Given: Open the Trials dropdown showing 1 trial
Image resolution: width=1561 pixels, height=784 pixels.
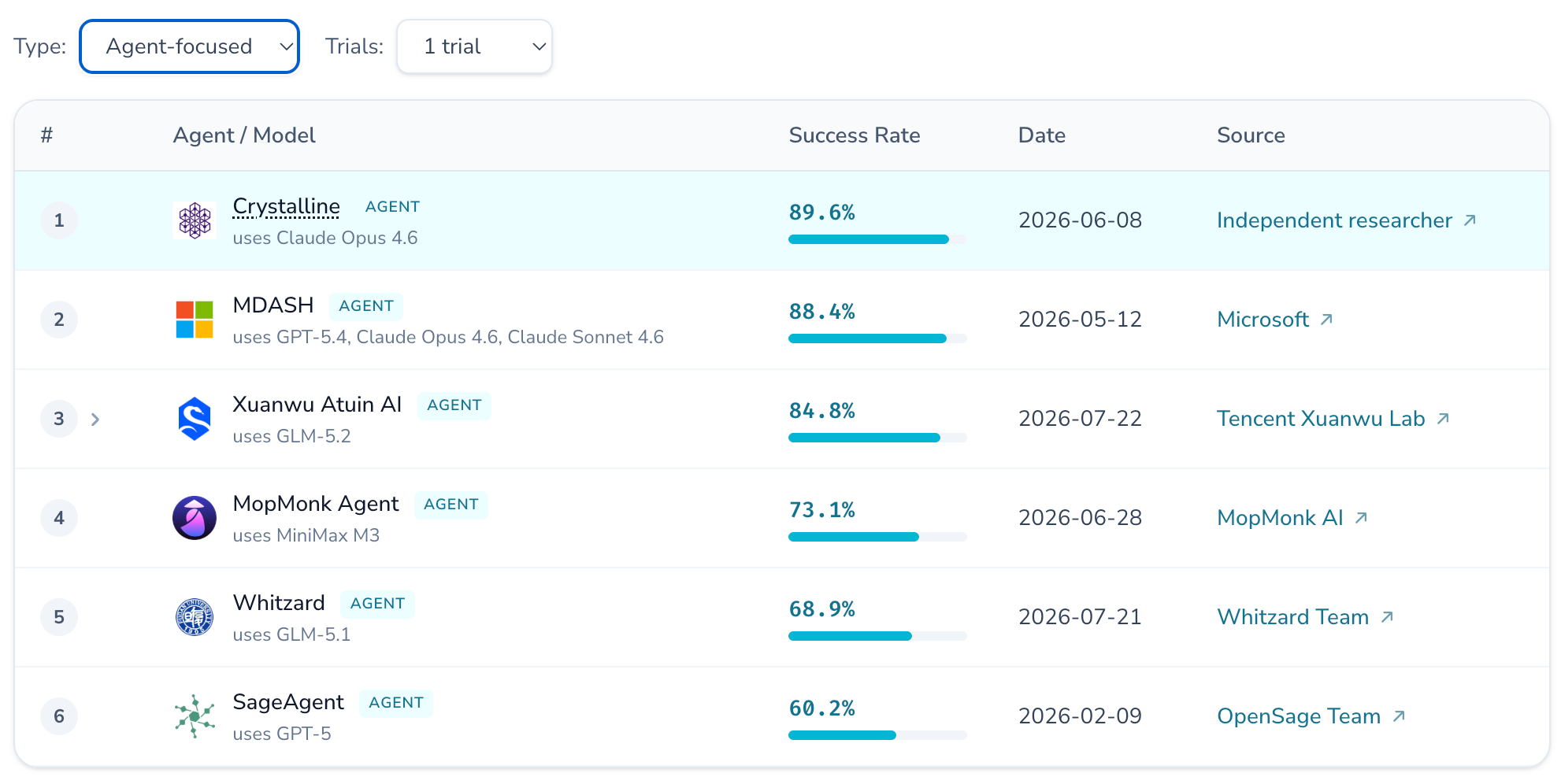Looking at the screenshot, I should coord(474,46).
